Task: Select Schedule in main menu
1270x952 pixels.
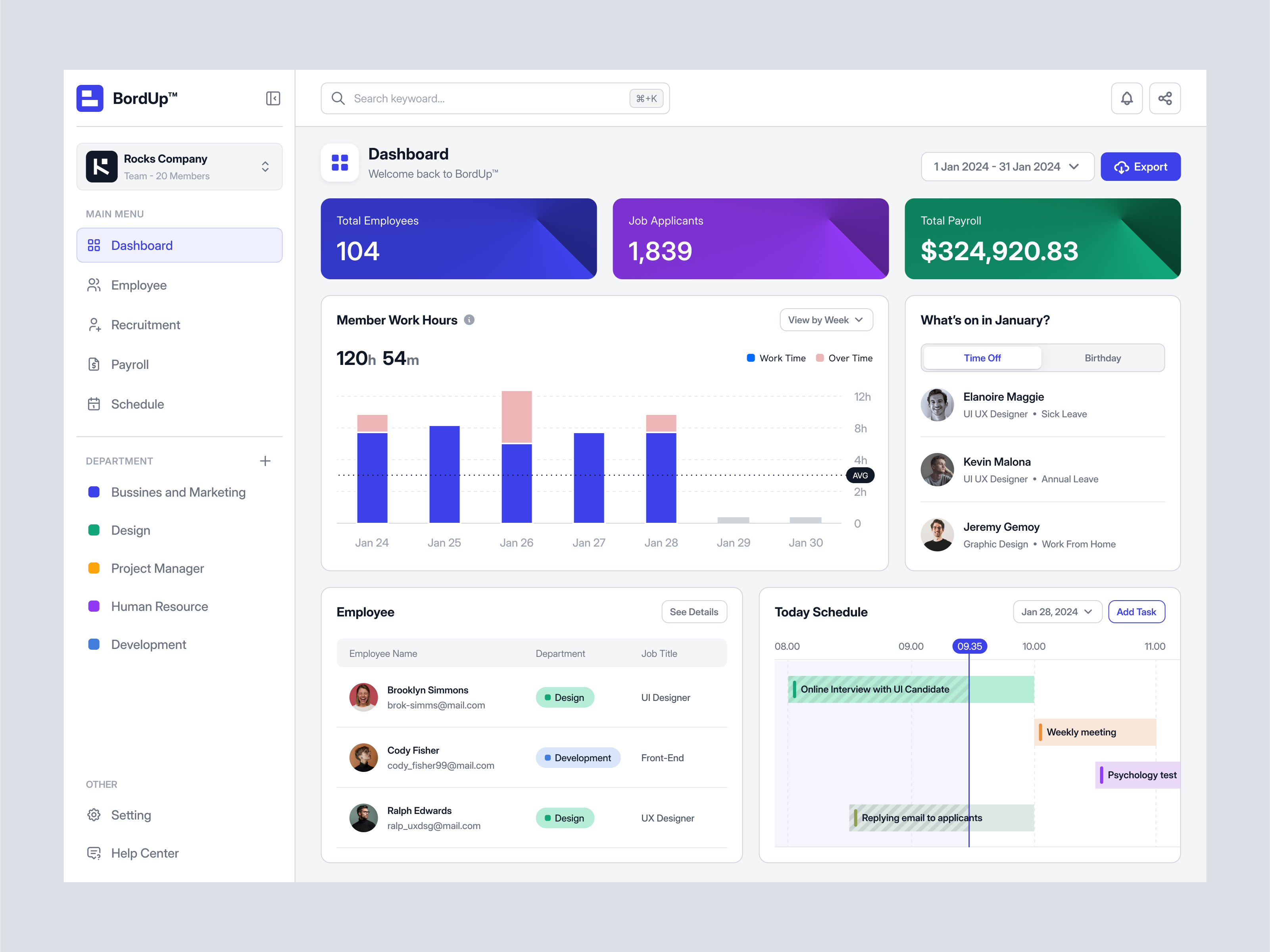Action: click(137, 404)
